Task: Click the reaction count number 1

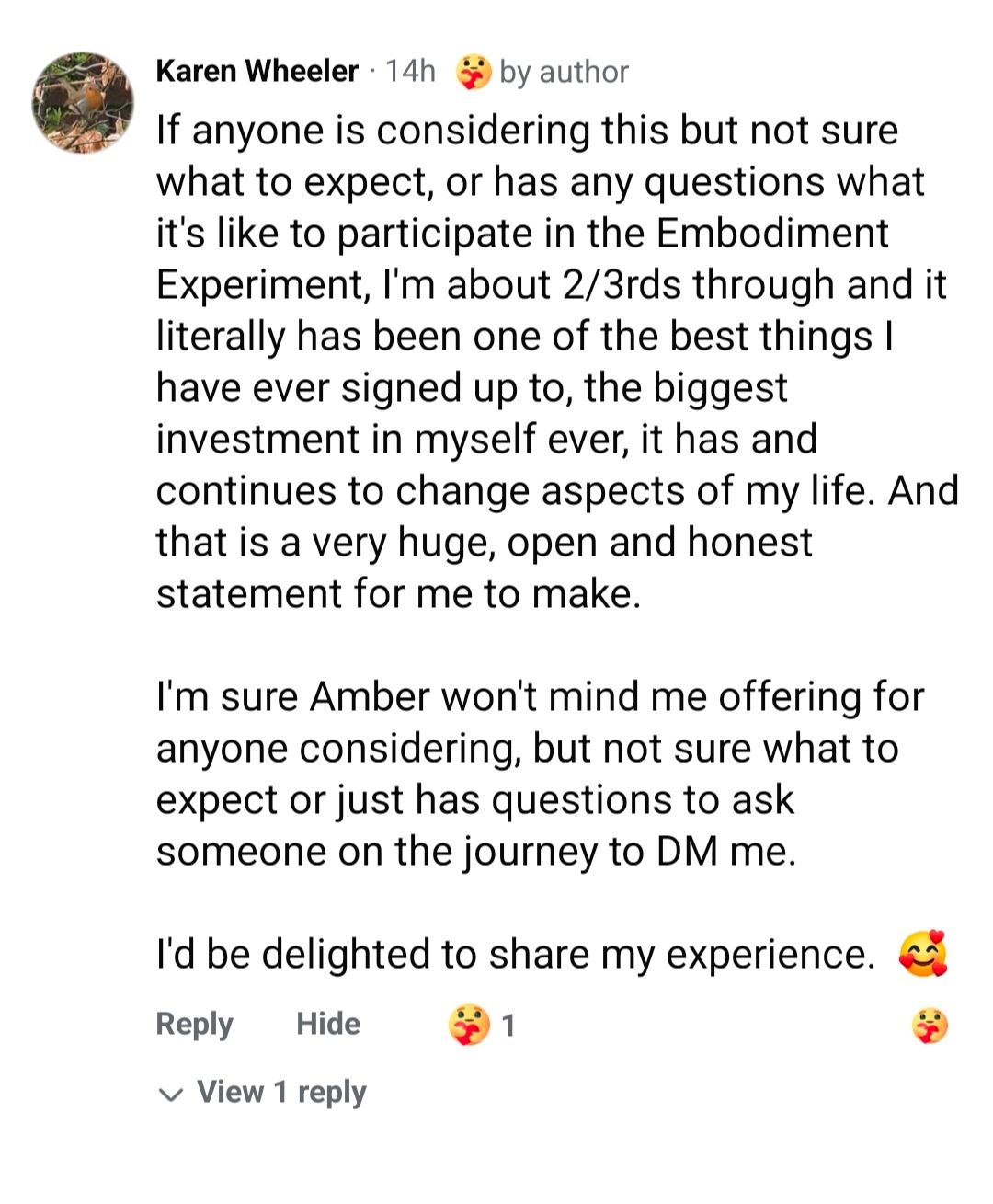Action: (508, 1025)
